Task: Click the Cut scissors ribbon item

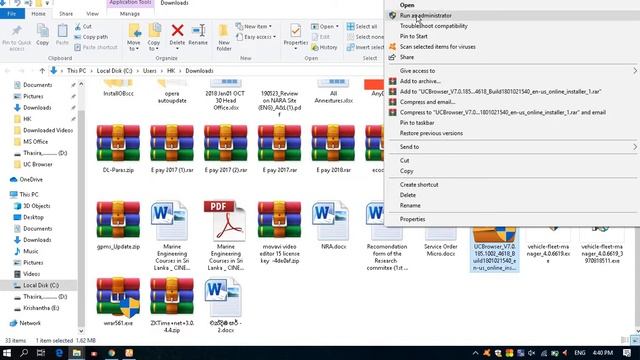Action: (83, 27)
